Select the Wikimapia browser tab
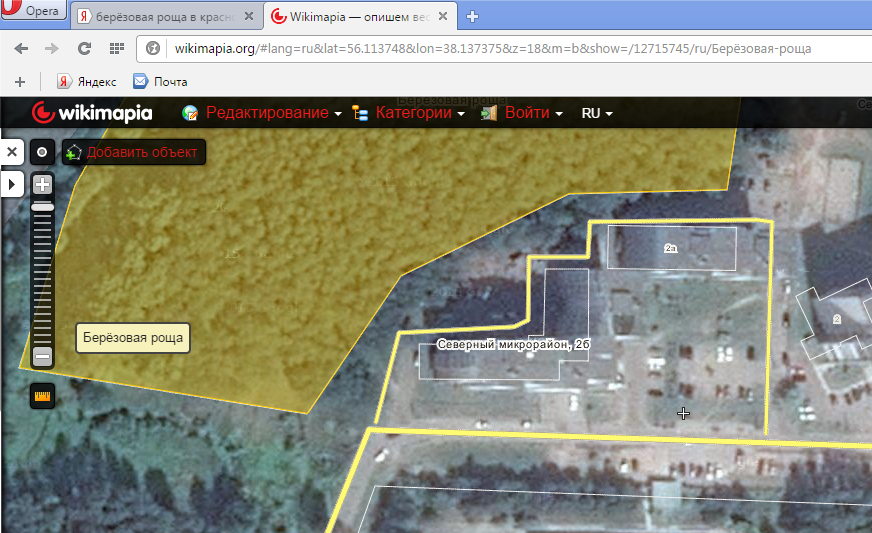 [x=360, y=17]
